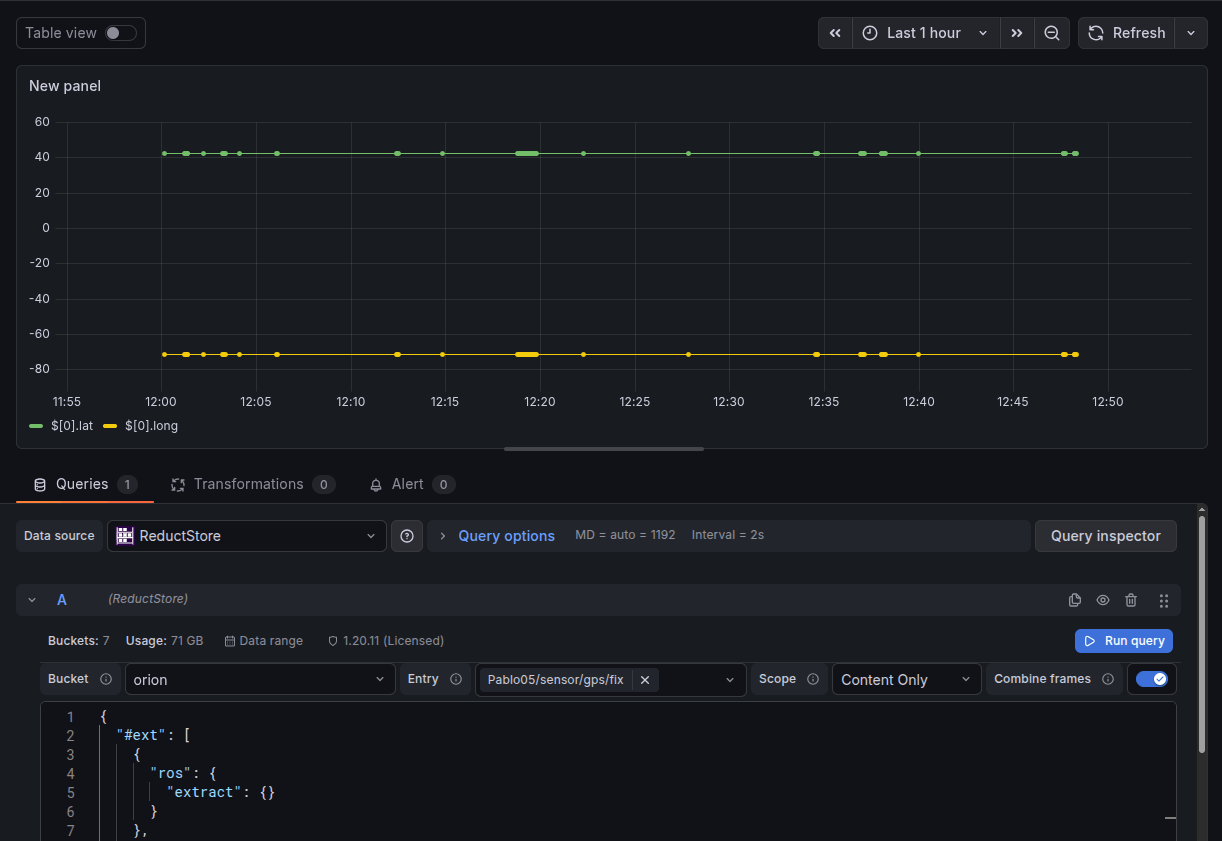Click the panel title New panel
This screenshot has width=1222, height=841.
[65, 86]
